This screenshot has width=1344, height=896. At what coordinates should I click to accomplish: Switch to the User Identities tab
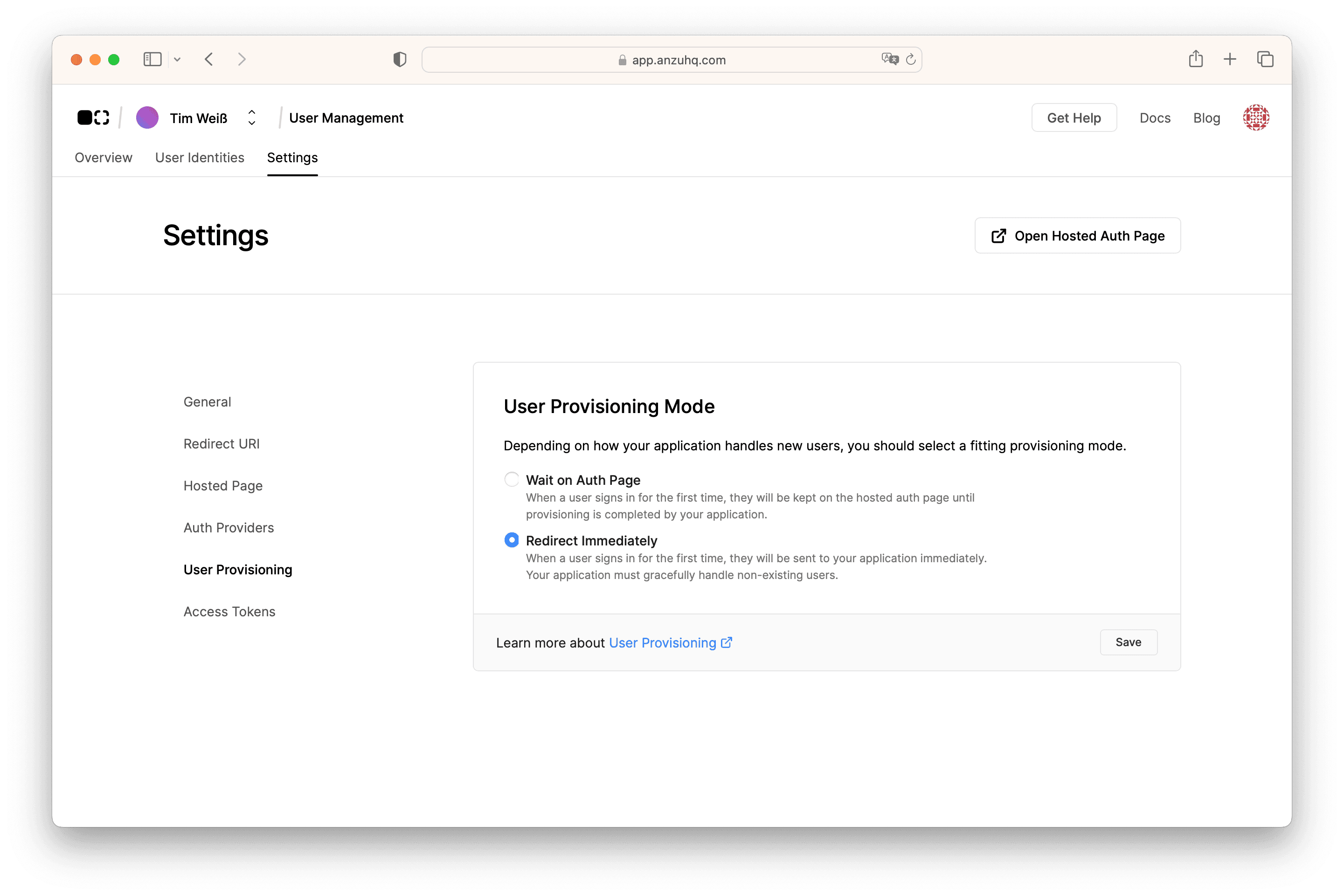[200, 158]
